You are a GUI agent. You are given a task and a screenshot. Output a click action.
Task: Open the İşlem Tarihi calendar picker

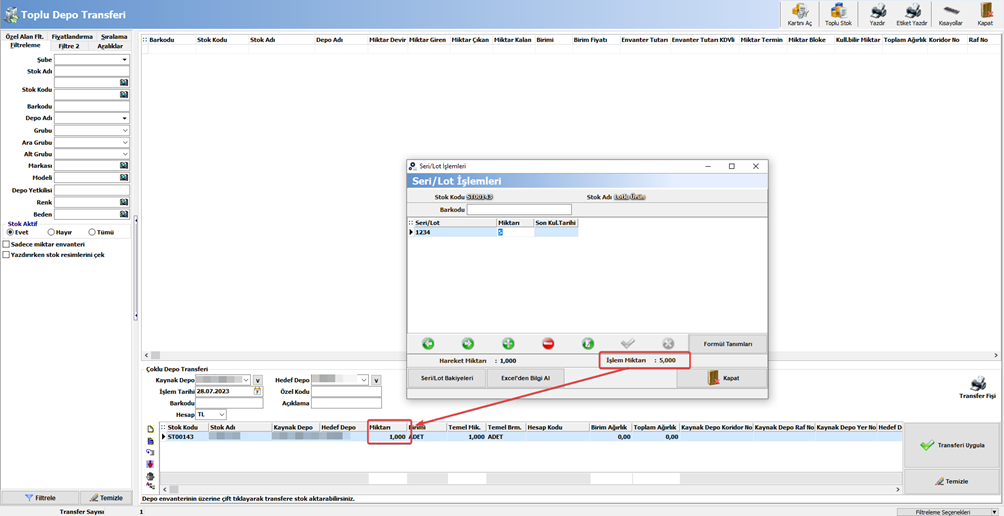tap(258, 391)
